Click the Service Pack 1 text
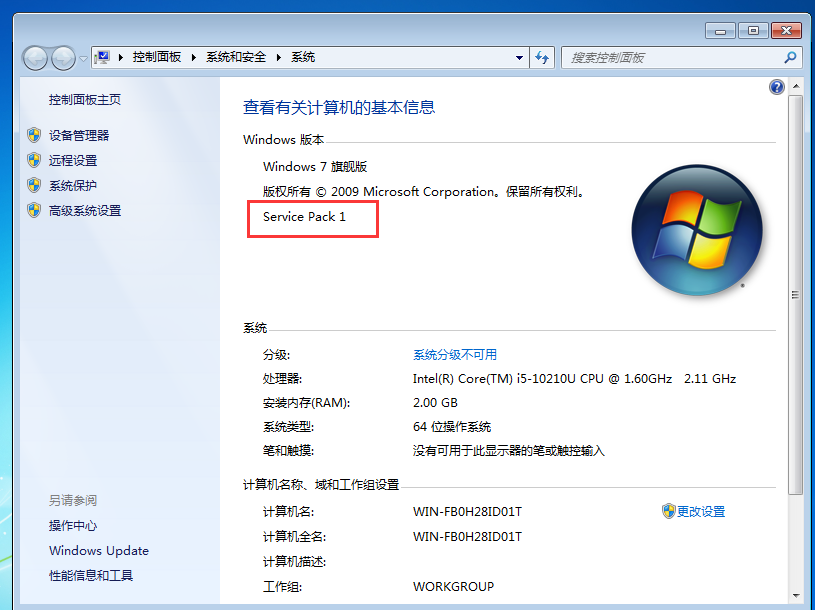The height and width of the screenshot is (610, 815). pos(304,217)
